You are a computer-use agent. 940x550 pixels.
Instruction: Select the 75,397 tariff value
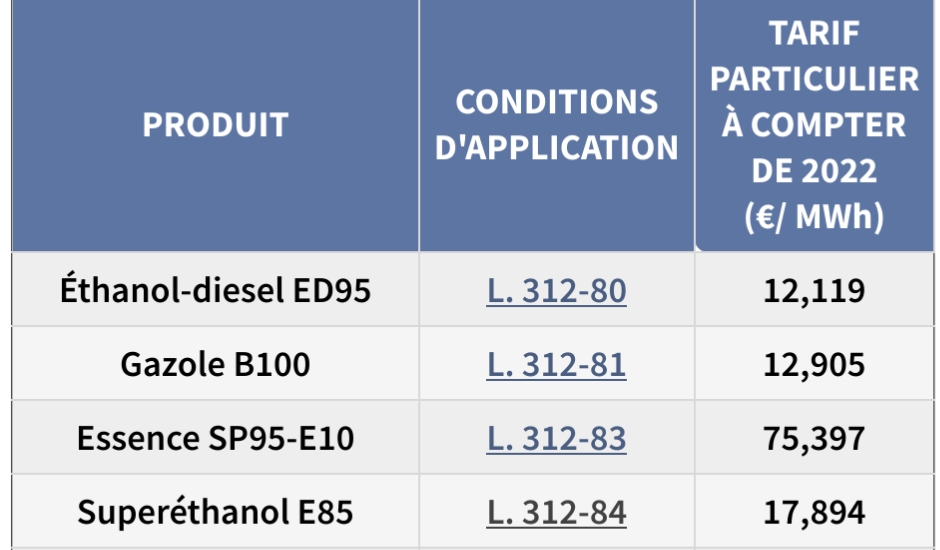point(814,439)
